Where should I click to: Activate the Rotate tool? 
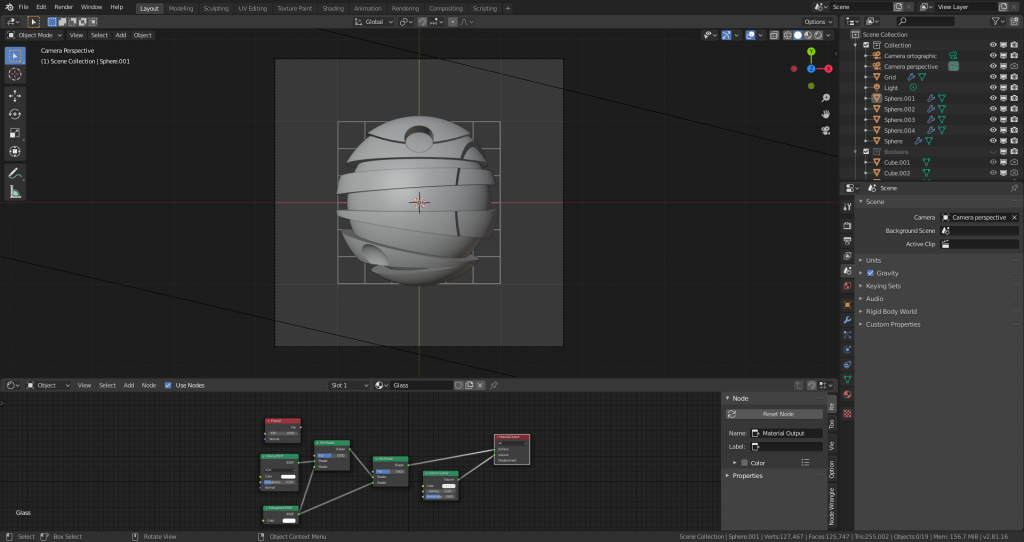click(x=15, y=114)
